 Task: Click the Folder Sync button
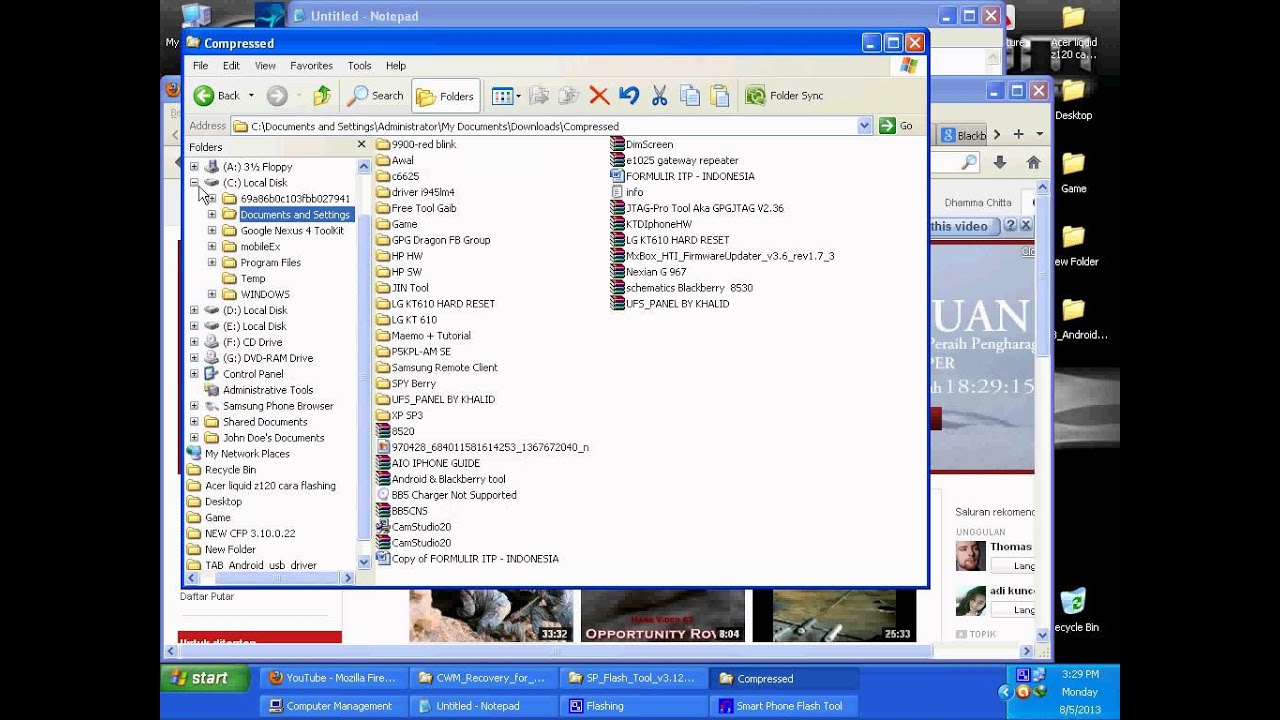(x=785, y=96)
